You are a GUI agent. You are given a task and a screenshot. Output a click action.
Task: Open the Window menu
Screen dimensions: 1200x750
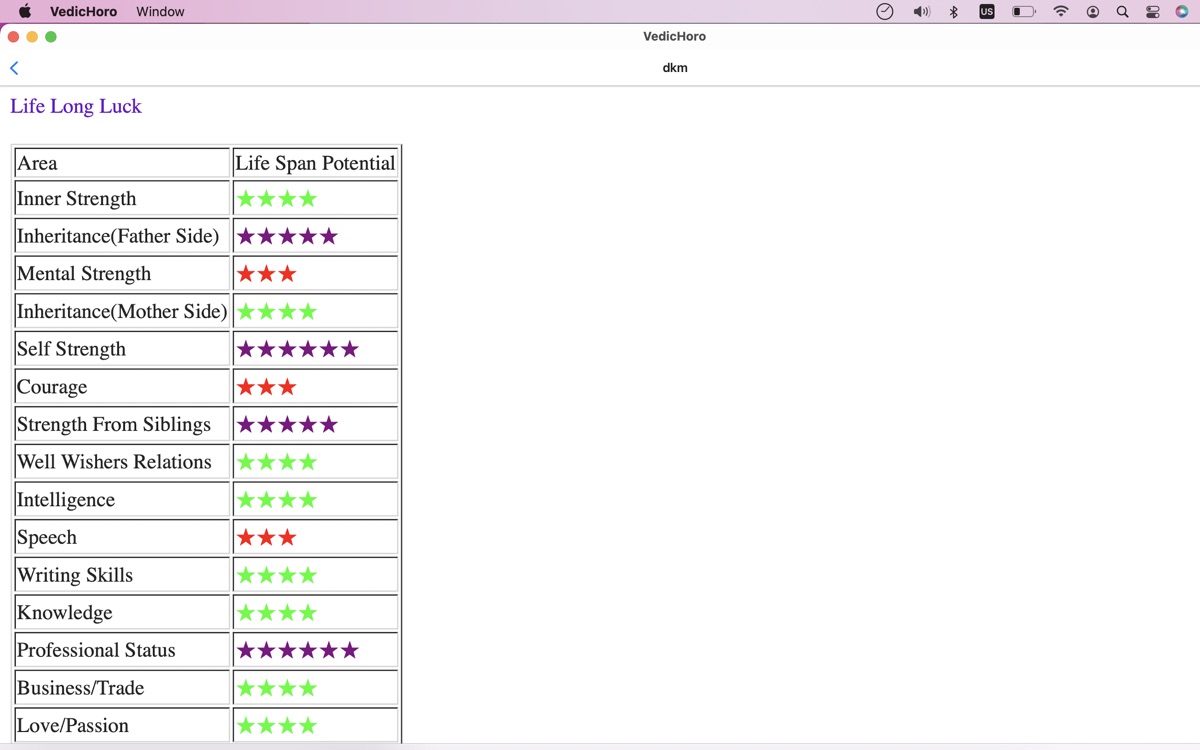(x=160, y=12)
